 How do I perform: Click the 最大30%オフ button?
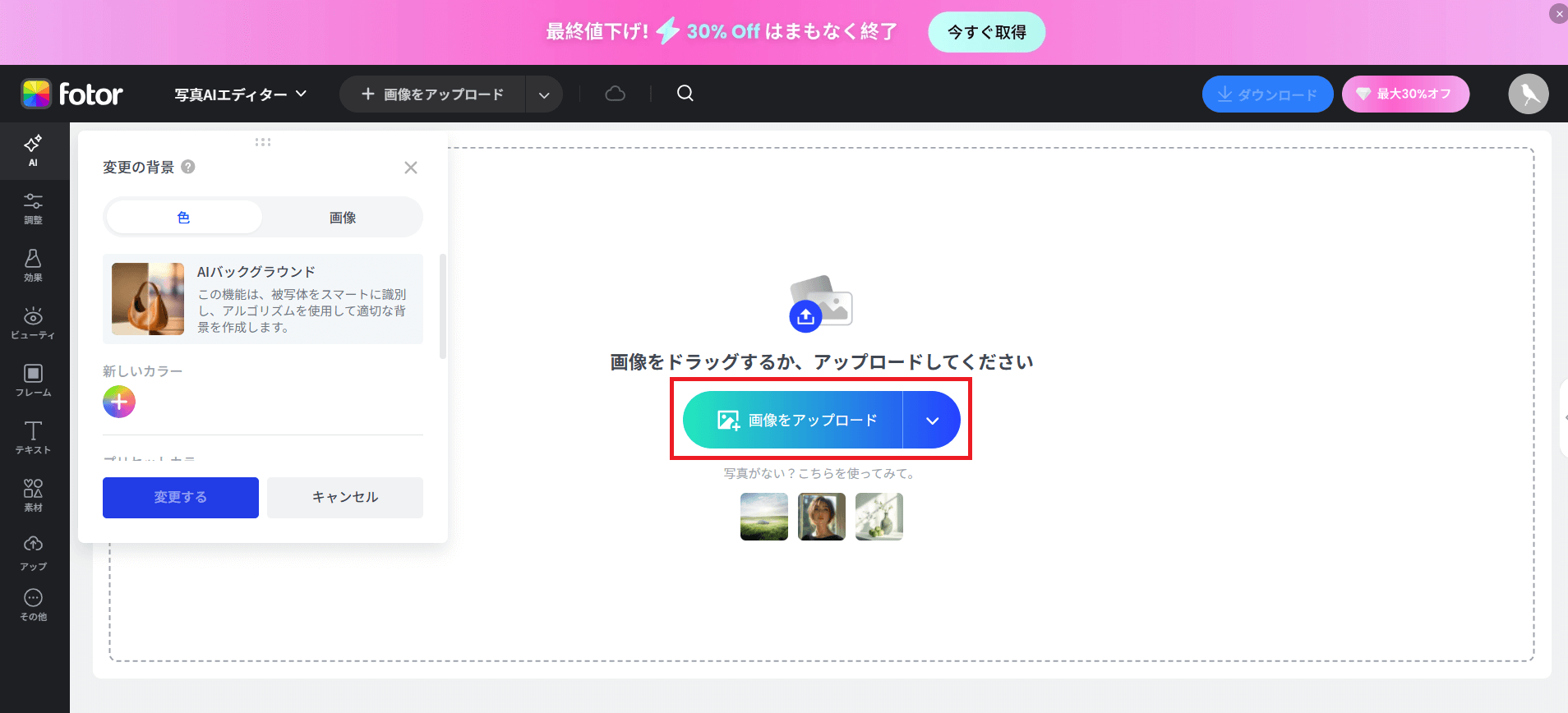[1405, 94]
